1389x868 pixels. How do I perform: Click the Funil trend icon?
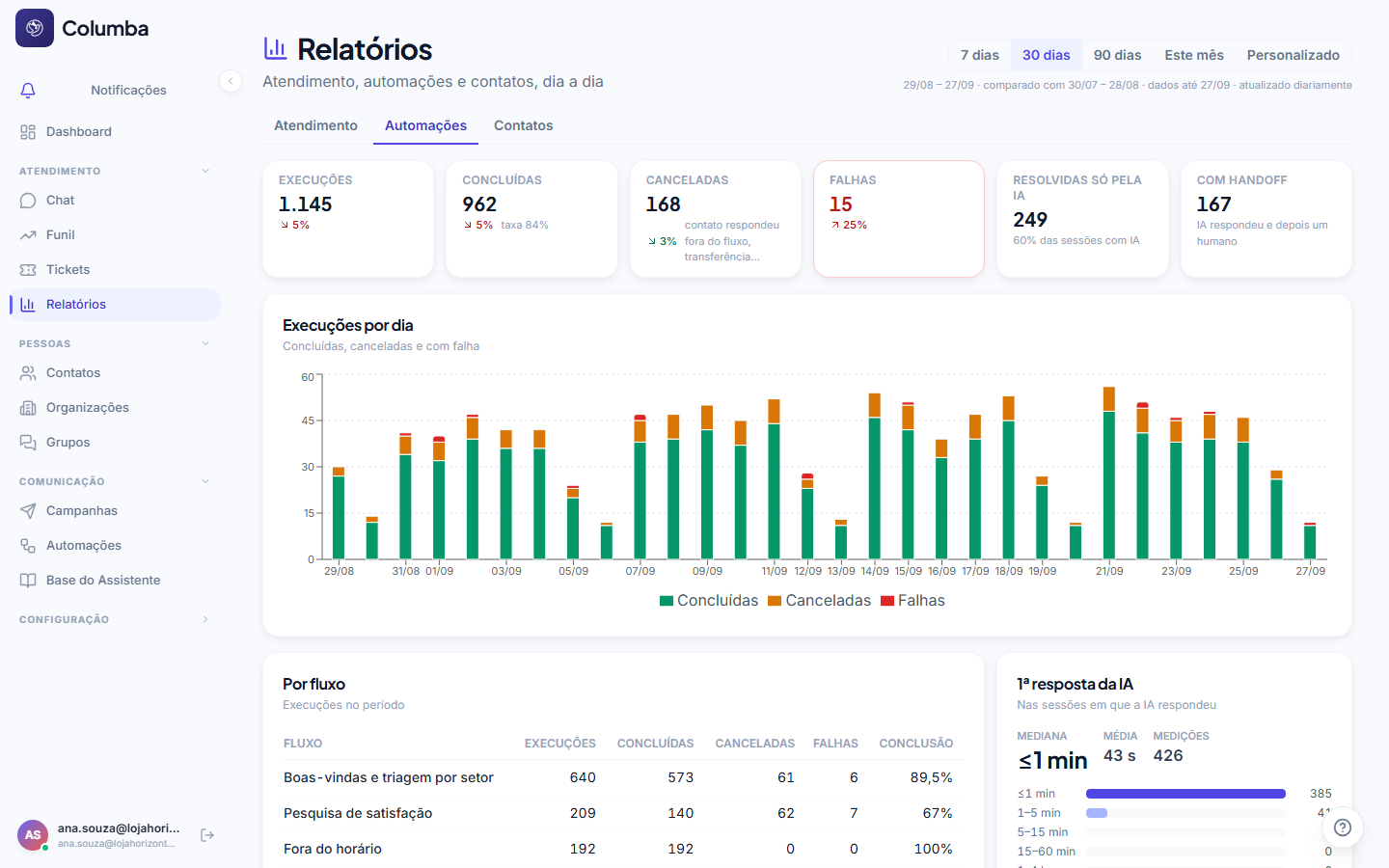pyautogui.click(x=28, y=235)
